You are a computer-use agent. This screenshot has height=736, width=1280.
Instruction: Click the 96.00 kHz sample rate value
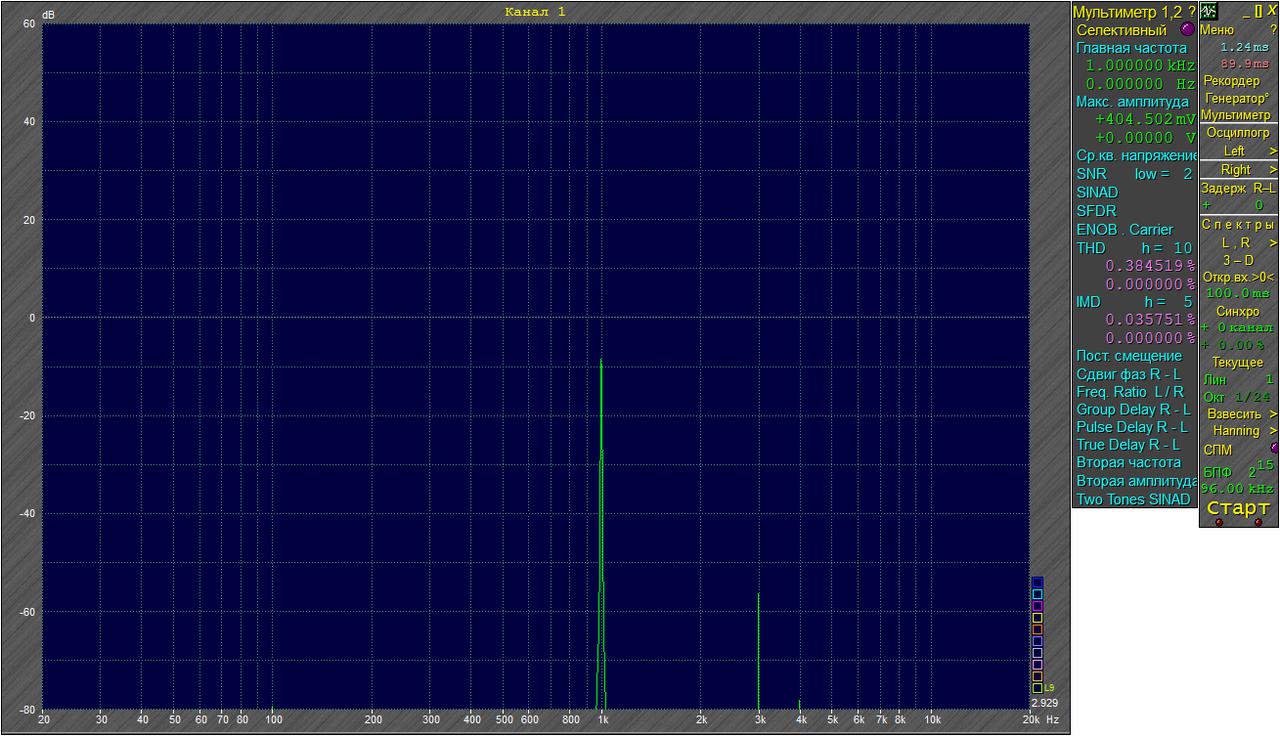(1236, 489)
